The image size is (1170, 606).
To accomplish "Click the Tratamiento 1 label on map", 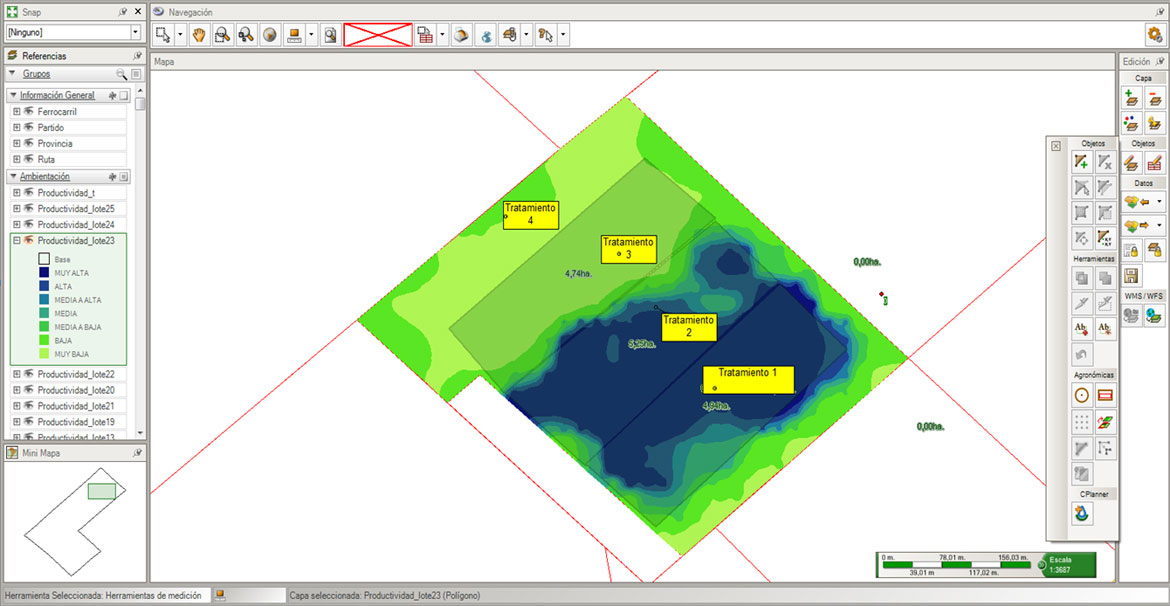I will tap(748, 380).
